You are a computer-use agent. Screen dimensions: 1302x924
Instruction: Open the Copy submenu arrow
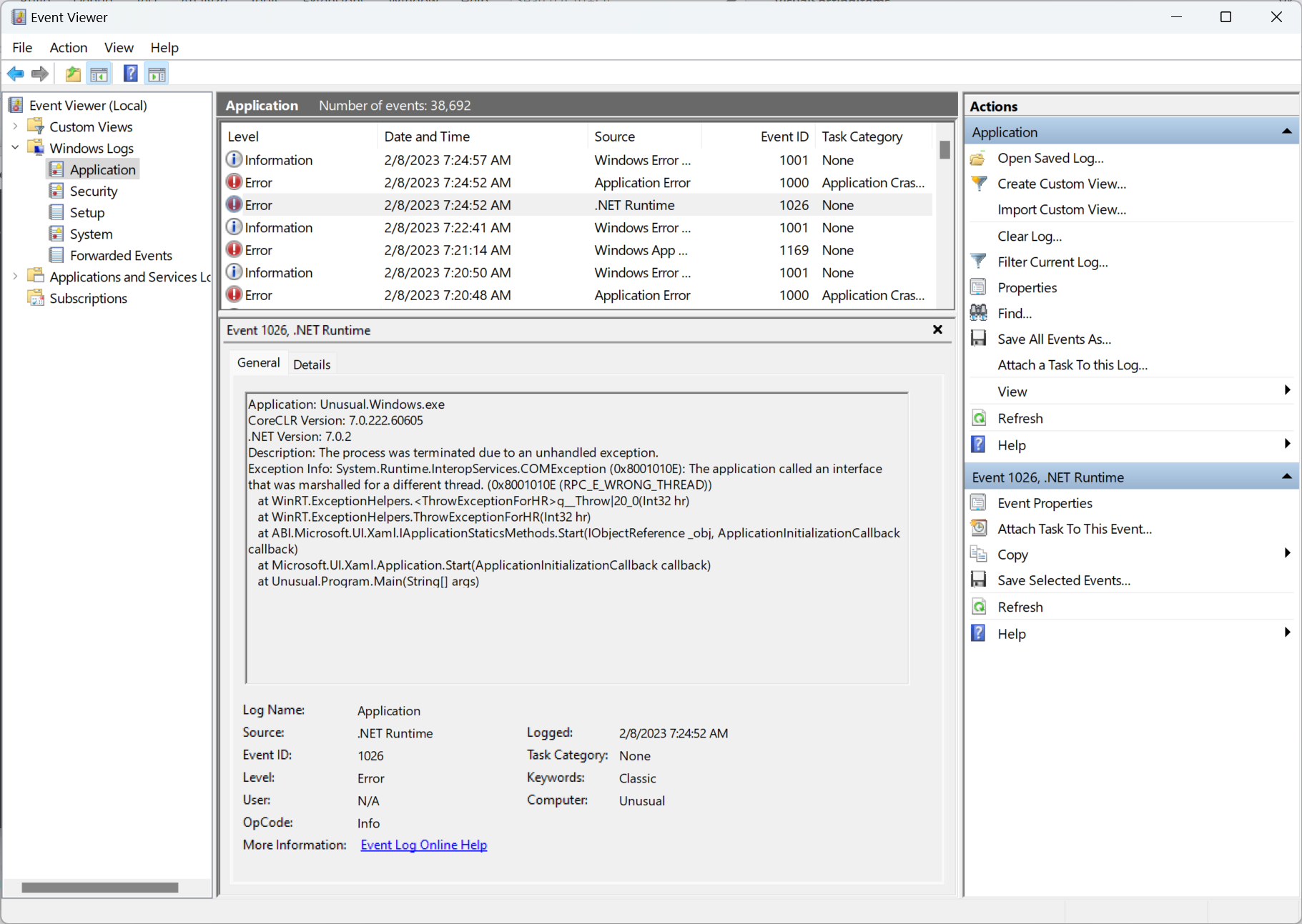point(1286,553)
